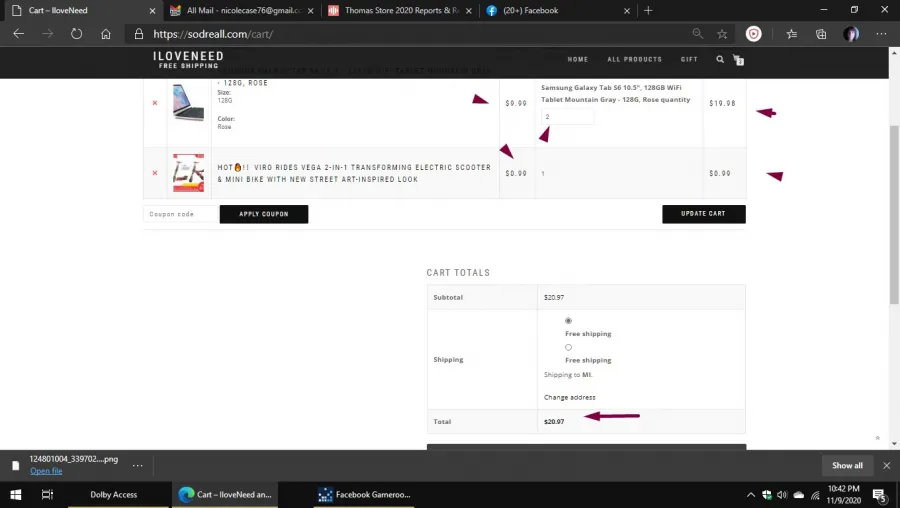
Task: Open Task View on the taskbar
Action: pyautogui.click(x=47, y=494)
